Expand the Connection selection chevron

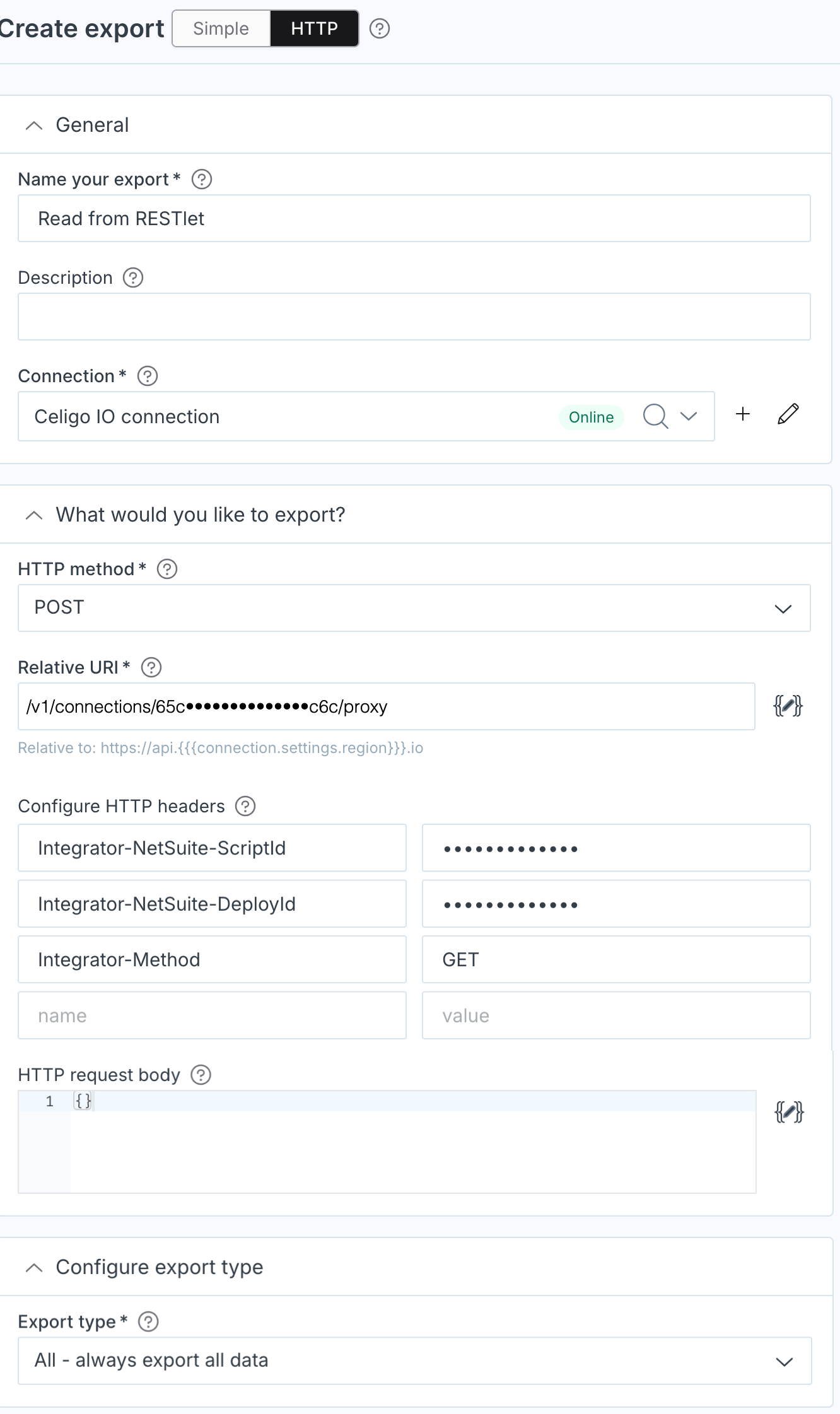click(689, 416)
